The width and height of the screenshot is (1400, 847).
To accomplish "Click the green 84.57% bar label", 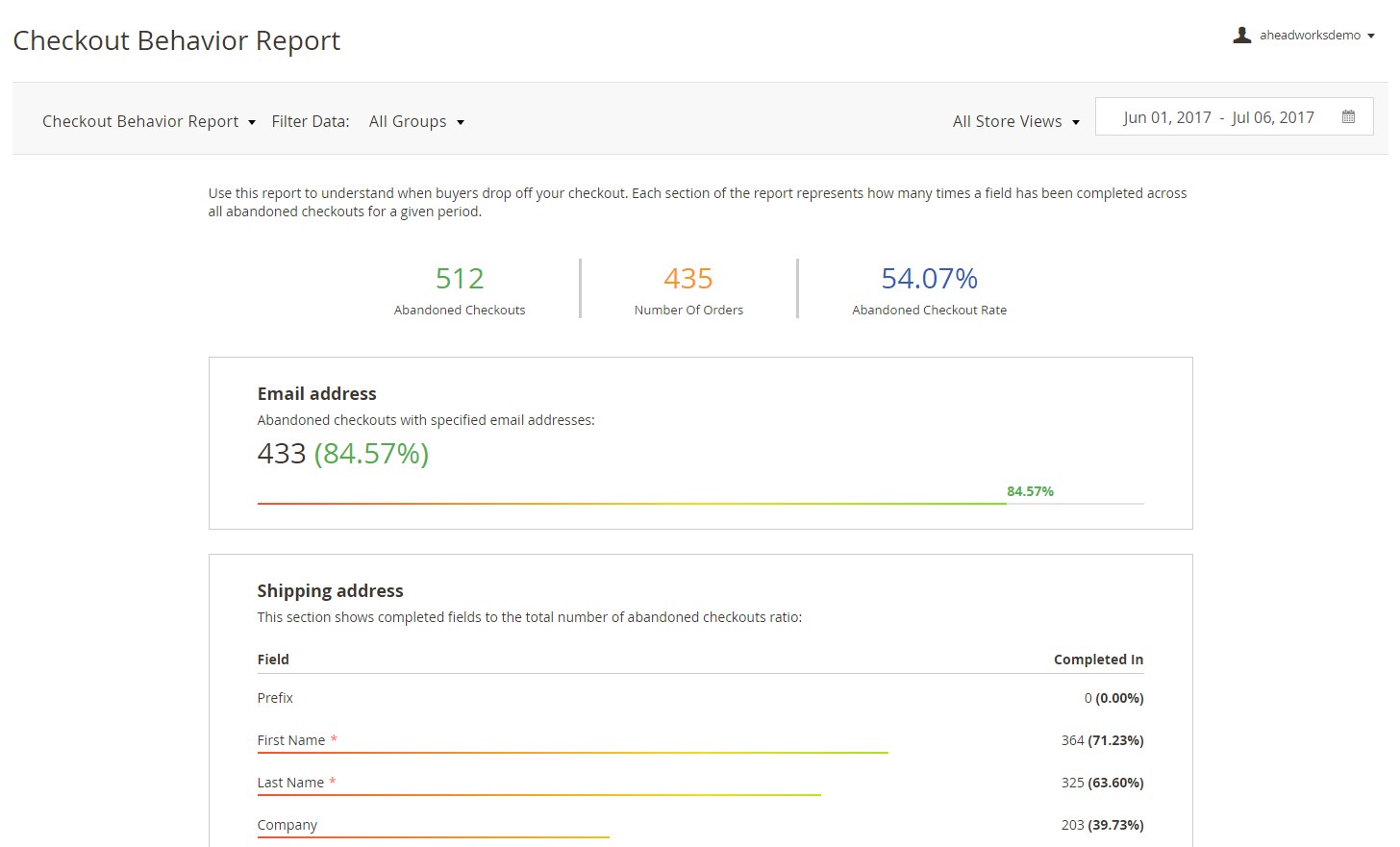I will click(x=1030, y=491).
